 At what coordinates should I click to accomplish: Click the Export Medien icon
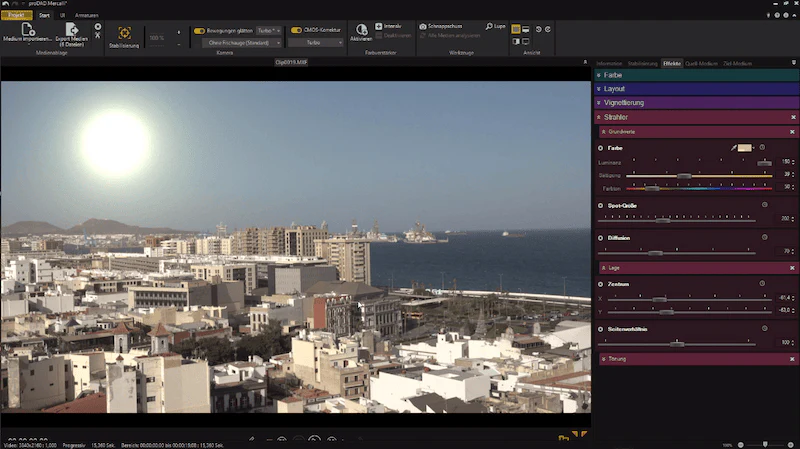point(72,29)
